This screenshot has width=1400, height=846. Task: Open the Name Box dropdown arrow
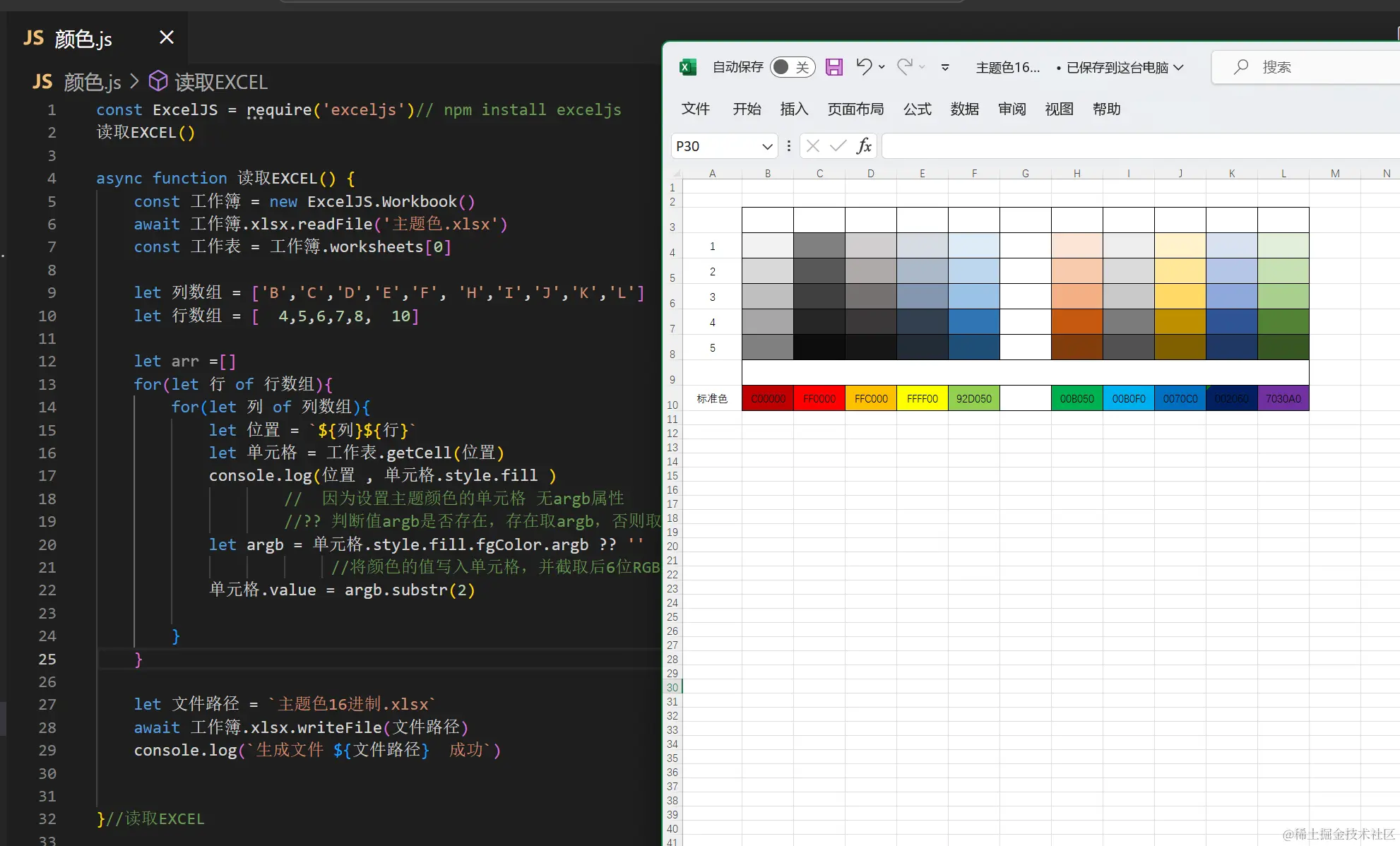(767, 146)
